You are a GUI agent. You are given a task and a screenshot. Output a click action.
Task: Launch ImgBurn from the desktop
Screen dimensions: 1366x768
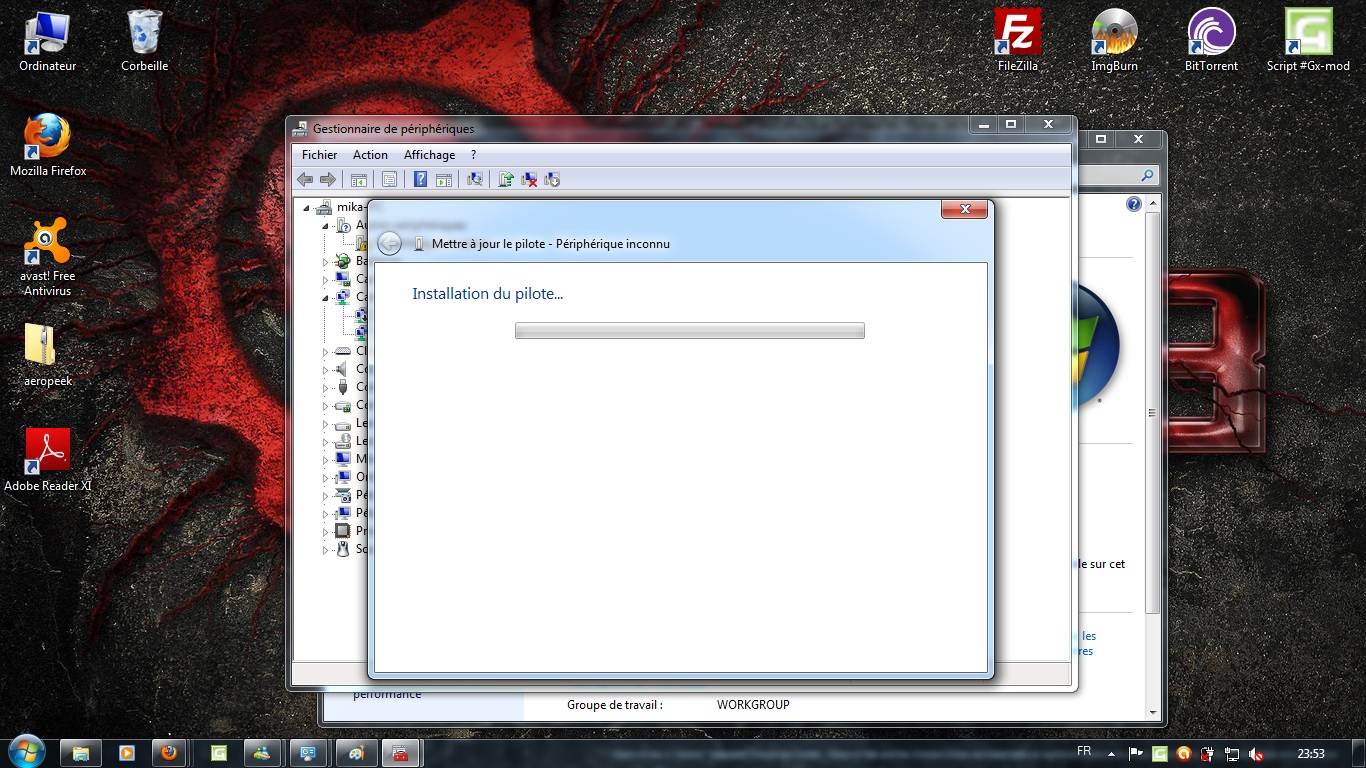[1113, 33]
